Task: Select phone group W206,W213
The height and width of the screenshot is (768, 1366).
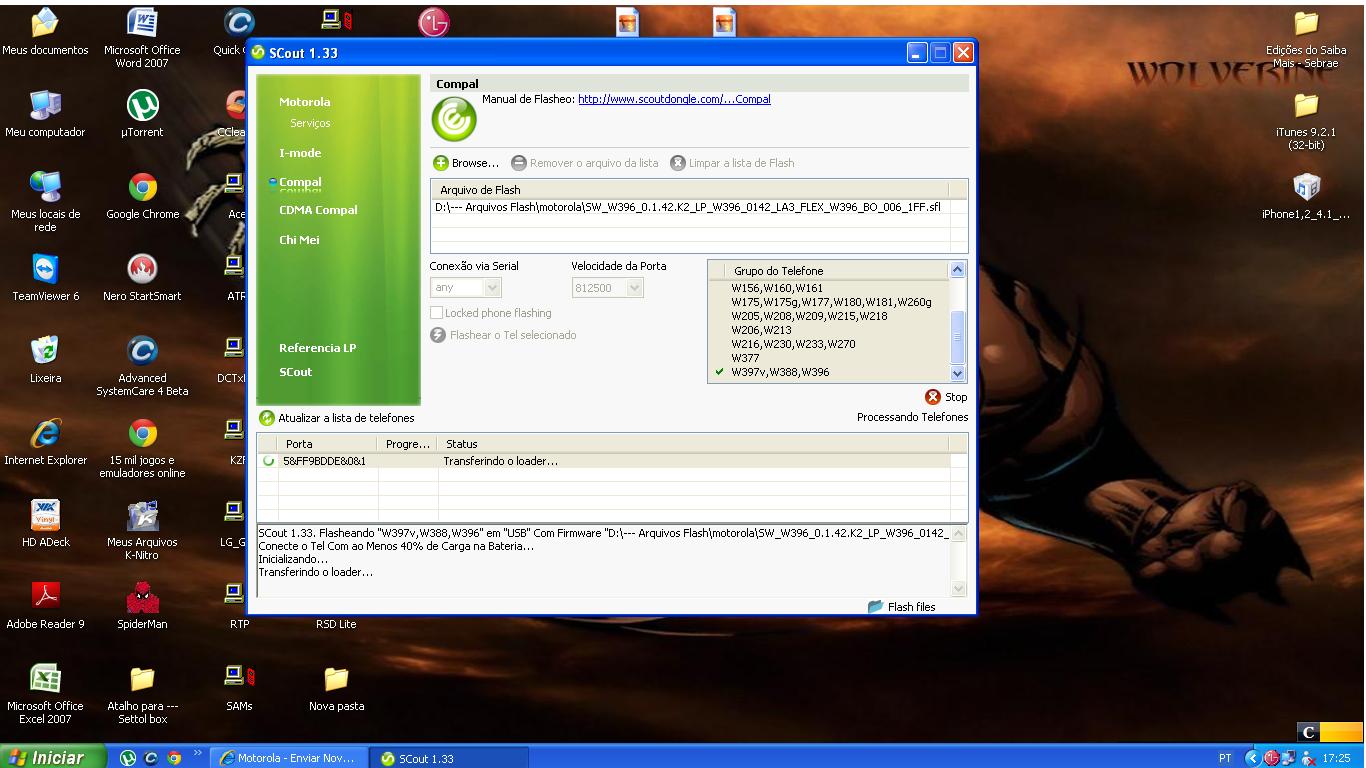Action: 761,330
